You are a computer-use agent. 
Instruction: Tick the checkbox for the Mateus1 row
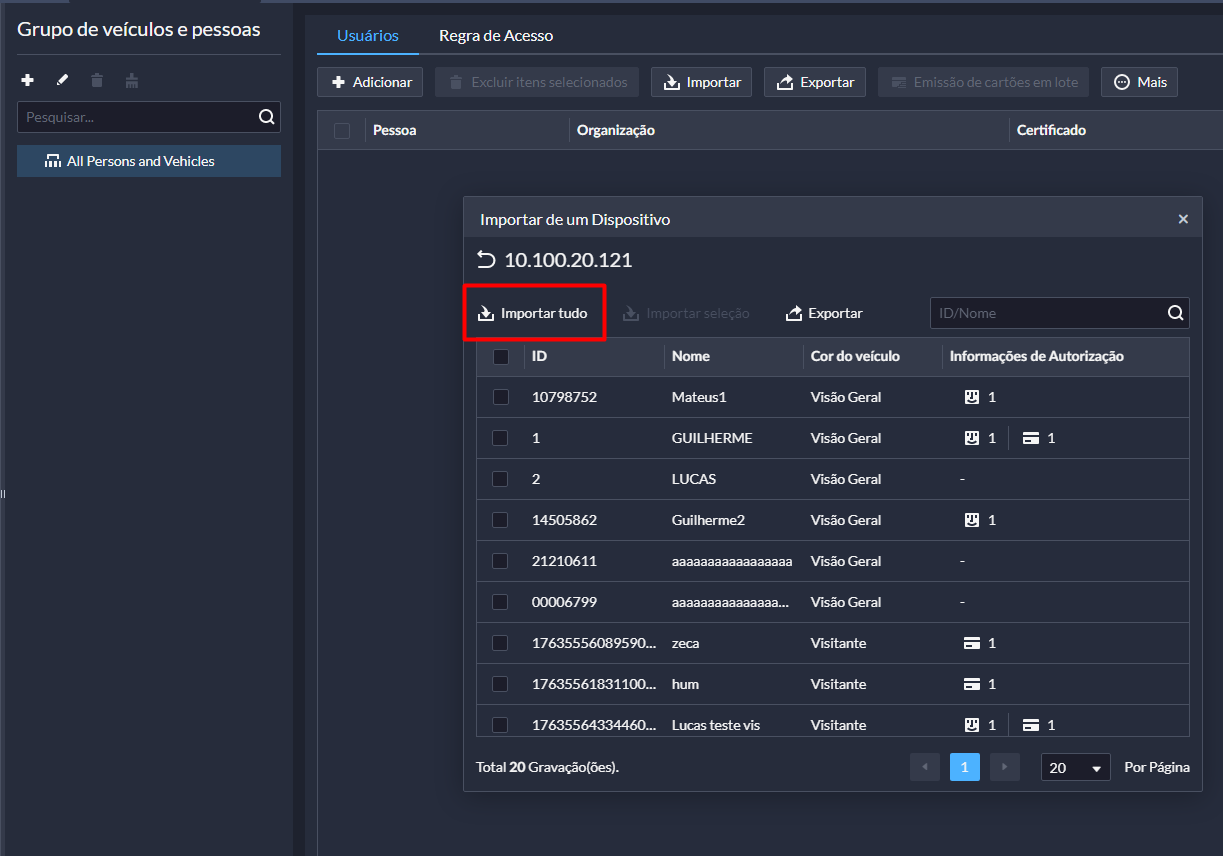tap(501, 397)
